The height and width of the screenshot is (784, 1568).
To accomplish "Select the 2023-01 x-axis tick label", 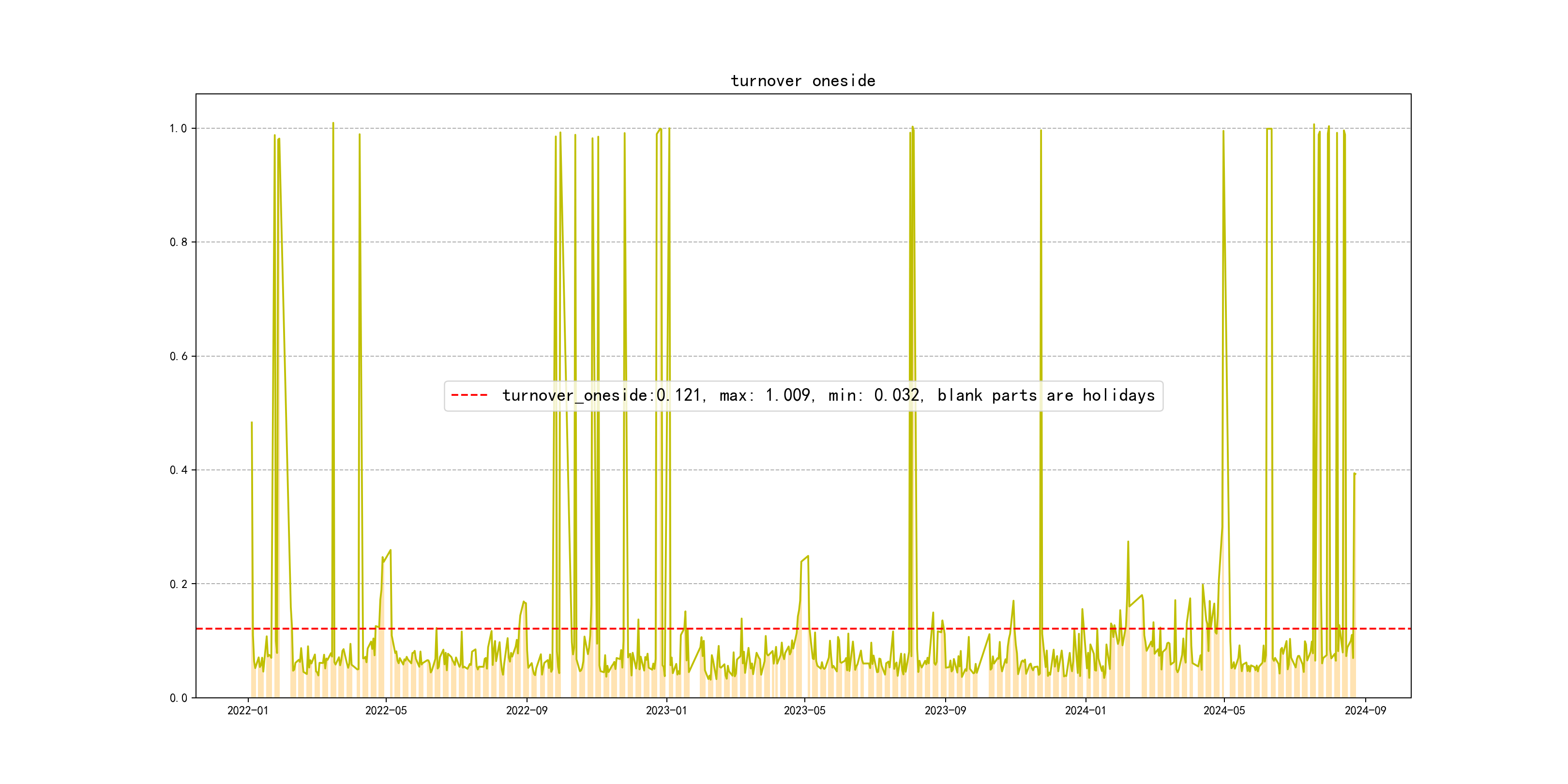I will click(666, 710).
